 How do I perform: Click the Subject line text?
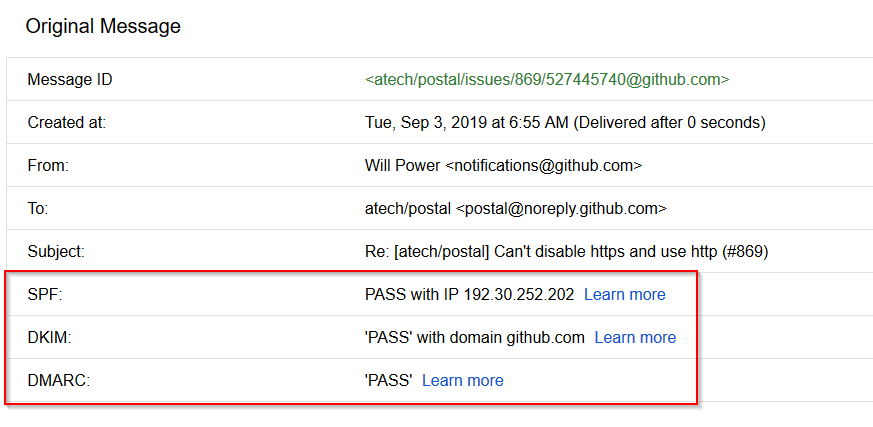pyautogui.click(x=566, y=252)
